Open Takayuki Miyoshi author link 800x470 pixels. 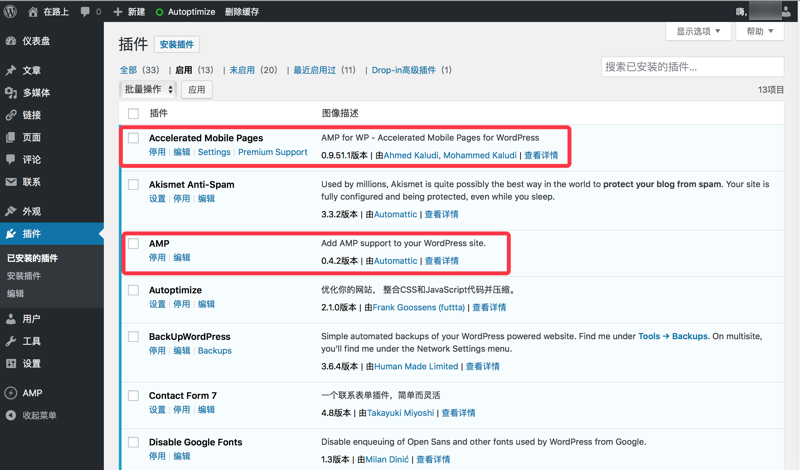(400, 413)
